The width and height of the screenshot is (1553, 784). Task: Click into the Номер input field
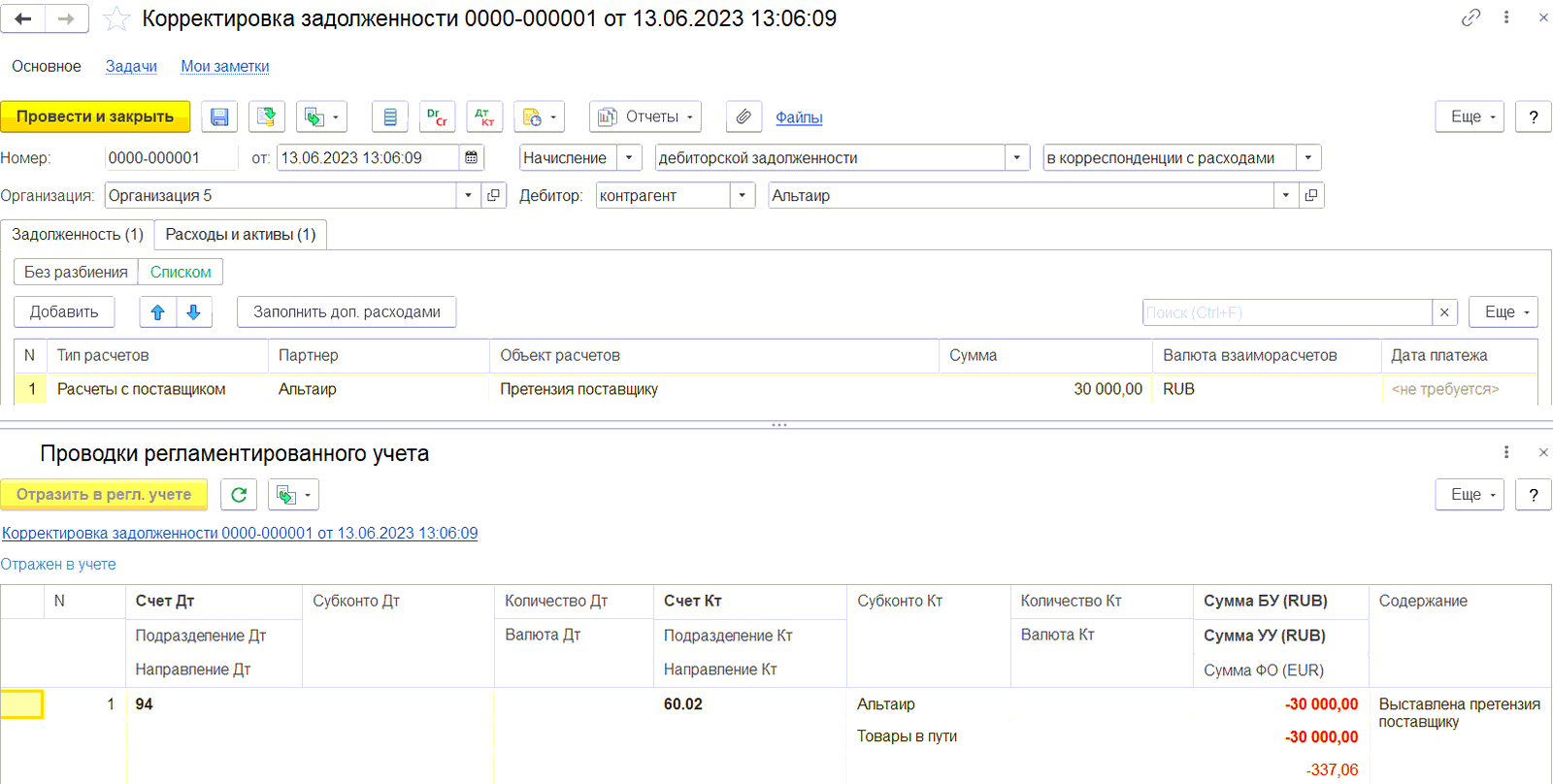(171, 158)
